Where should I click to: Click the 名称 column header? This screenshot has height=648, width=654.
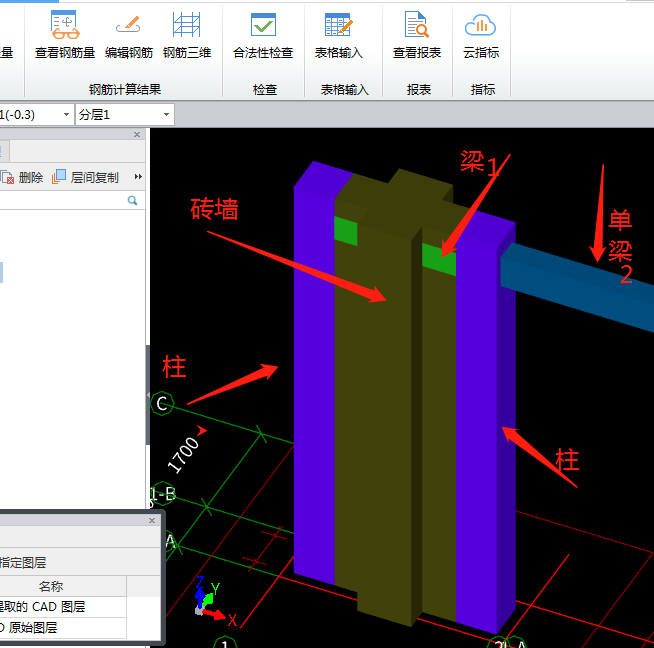50,586
